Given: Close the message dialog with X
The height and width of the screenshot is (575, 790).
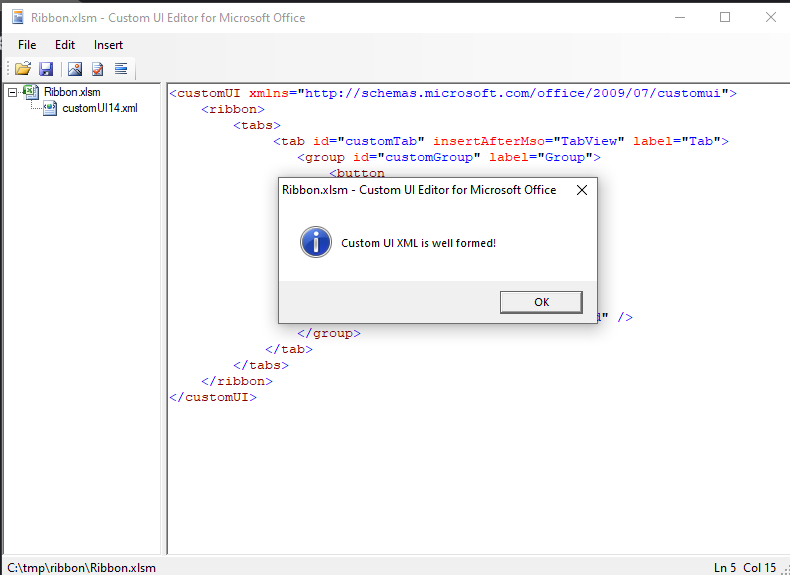Looking at the screenshot, I should click(582, 190).
